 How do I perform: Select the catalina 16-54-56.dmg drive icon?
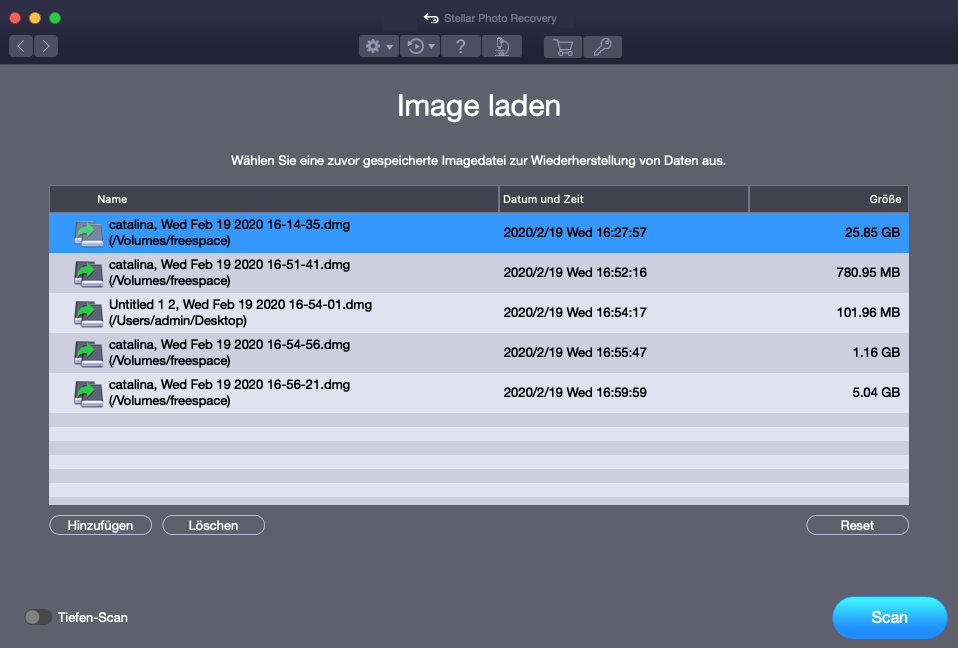[x=88, y=353]
